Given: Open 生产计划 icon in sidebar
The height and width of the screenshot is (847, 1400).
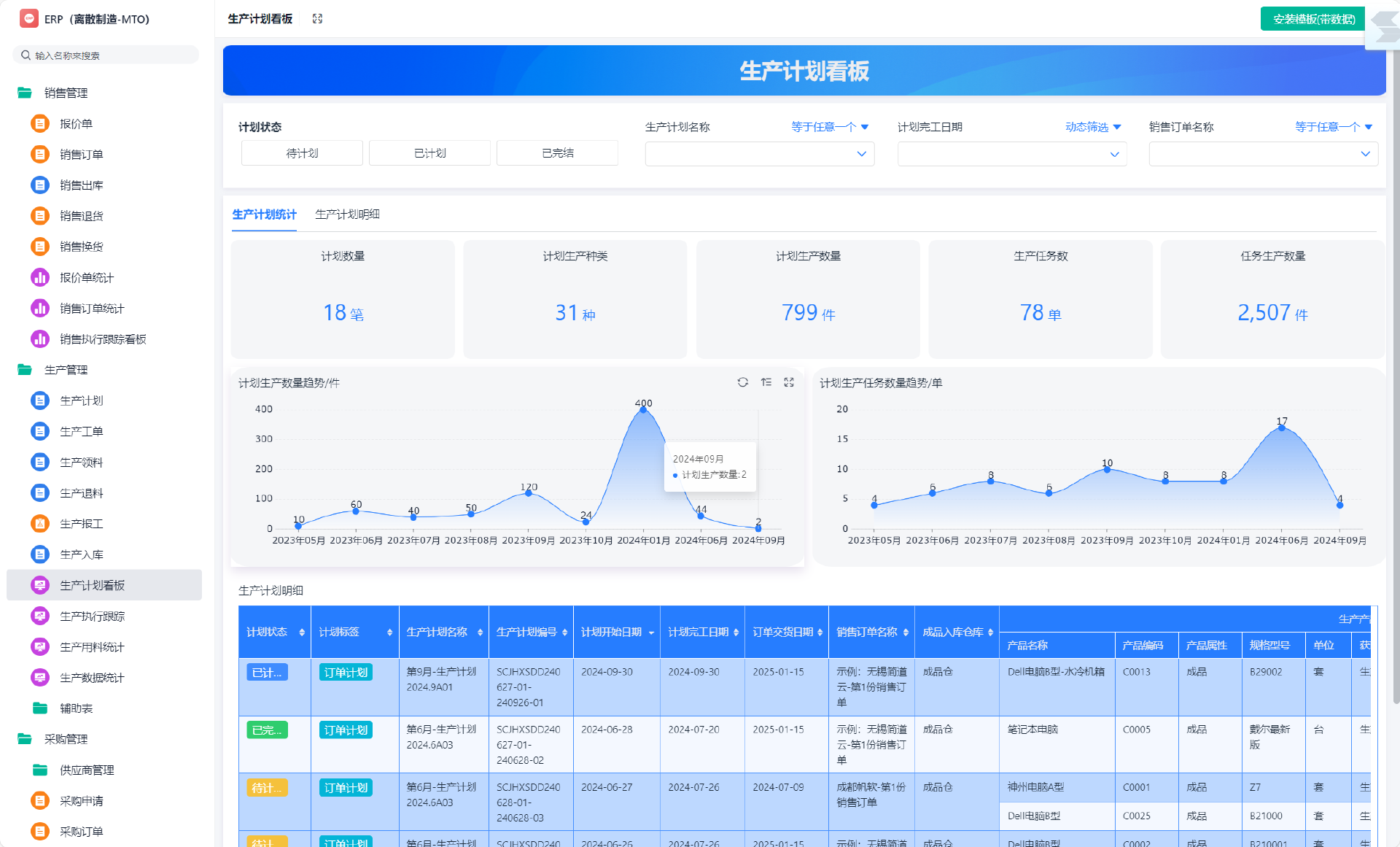Looking at the screenshot, I should [39, 401].
